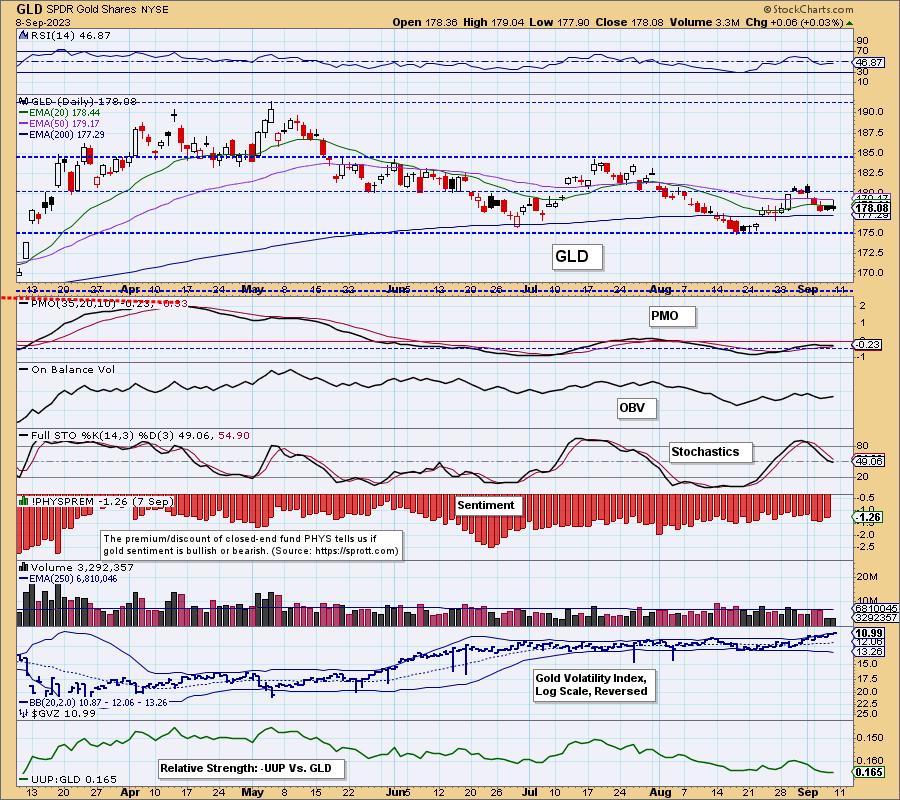Click the Jul label on bottom date axis
Image resolution: width=900 pixels, height=800 pixels.
tap(531, 792)
